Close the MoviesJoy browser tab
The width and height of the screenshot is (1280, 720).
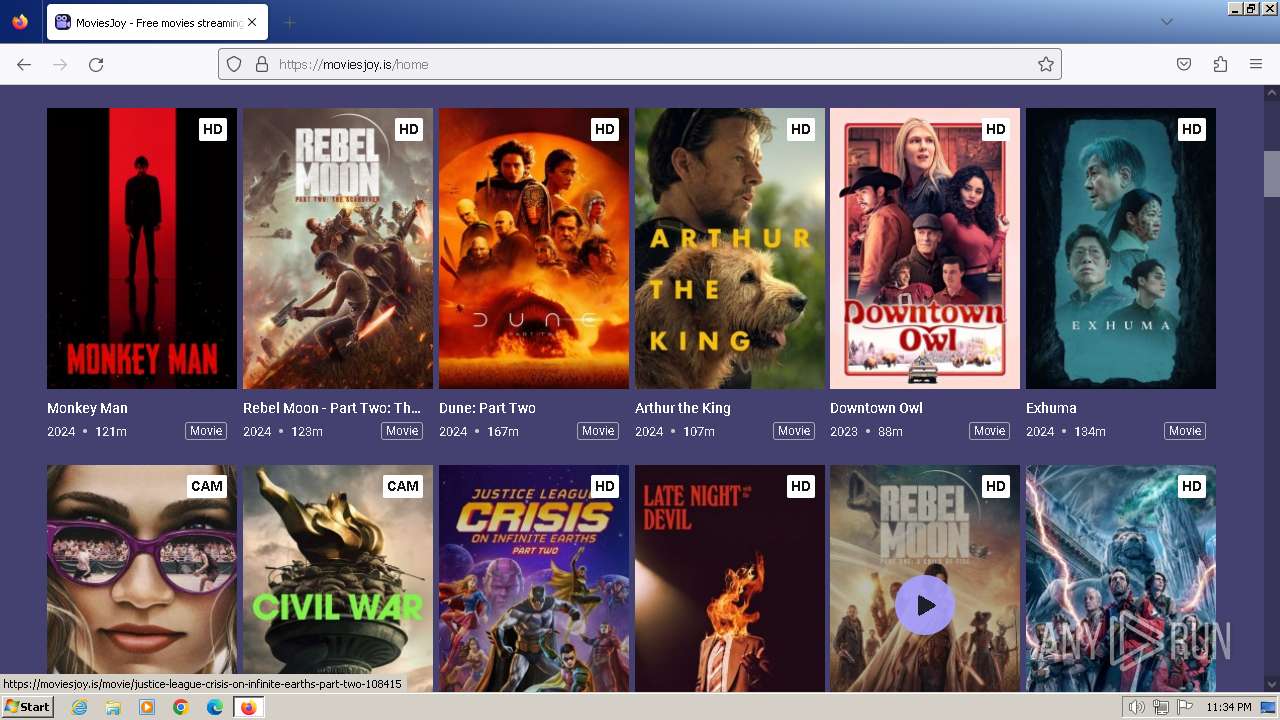tap(251, 22)
